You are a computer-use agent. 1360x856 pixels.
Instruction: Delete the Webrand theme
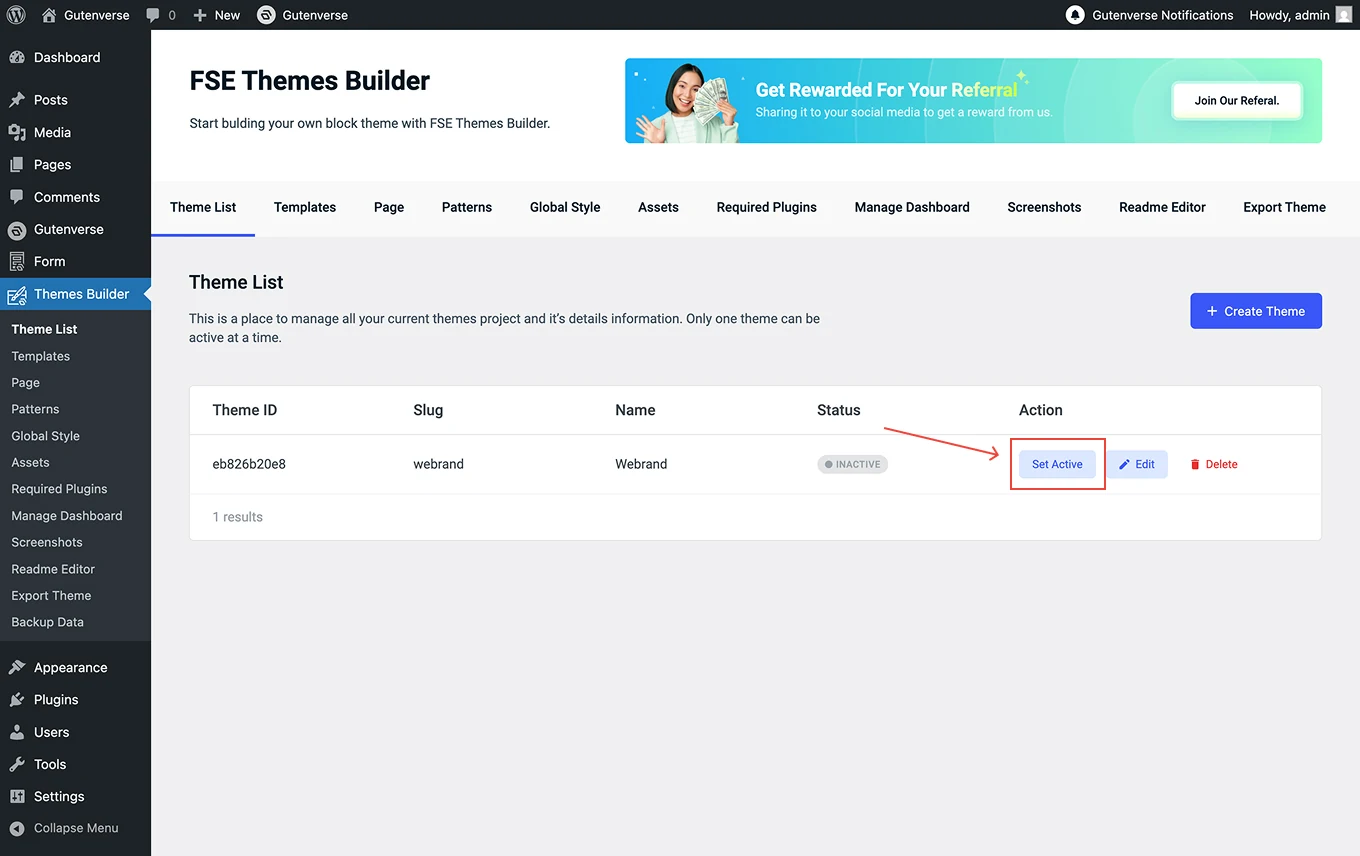click(x=1213, y=464)
